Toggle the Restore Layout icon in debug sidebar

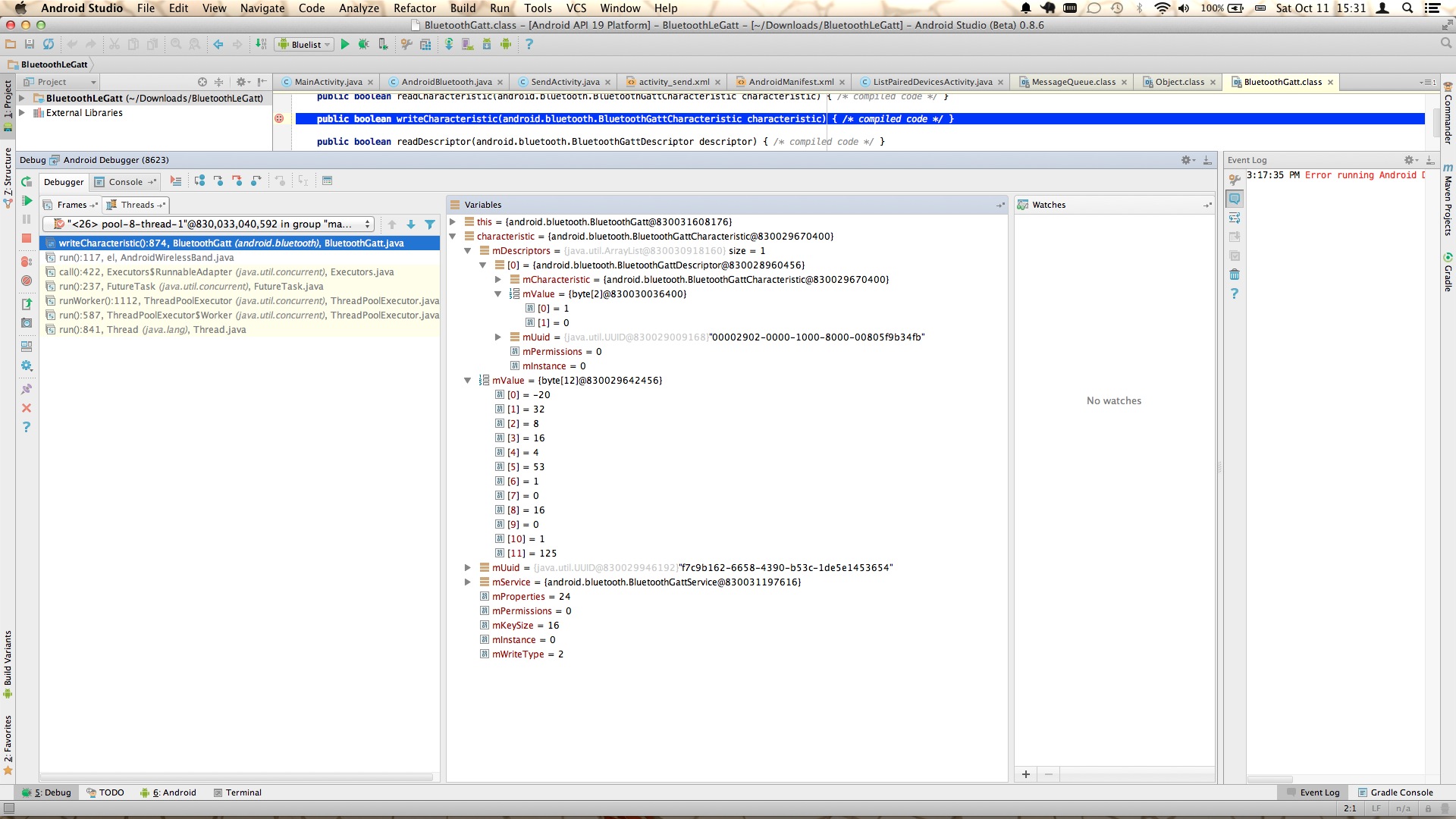(27, 347)
